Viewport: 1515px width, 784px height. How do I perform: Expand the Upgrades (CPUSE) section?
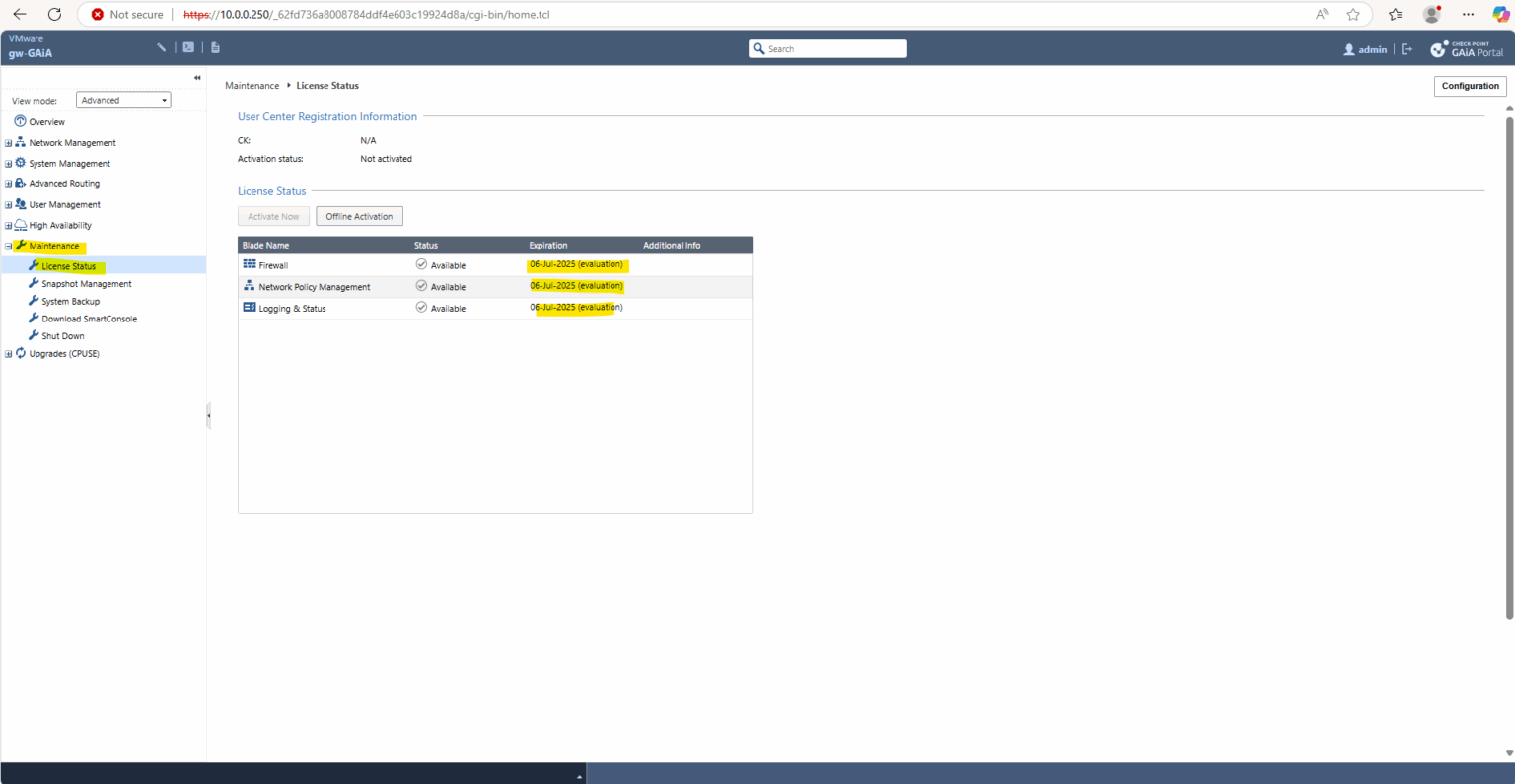click(x=8, y=353)
